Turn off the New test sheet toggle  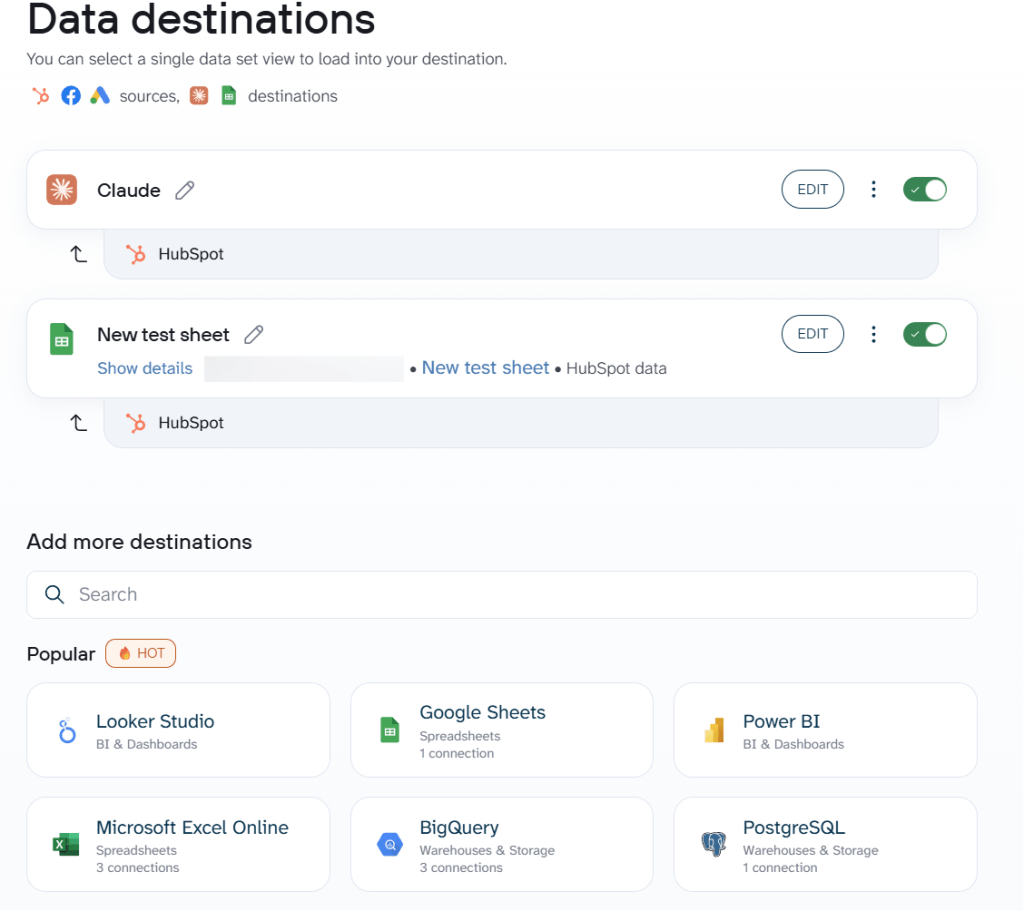pos(925,334)
